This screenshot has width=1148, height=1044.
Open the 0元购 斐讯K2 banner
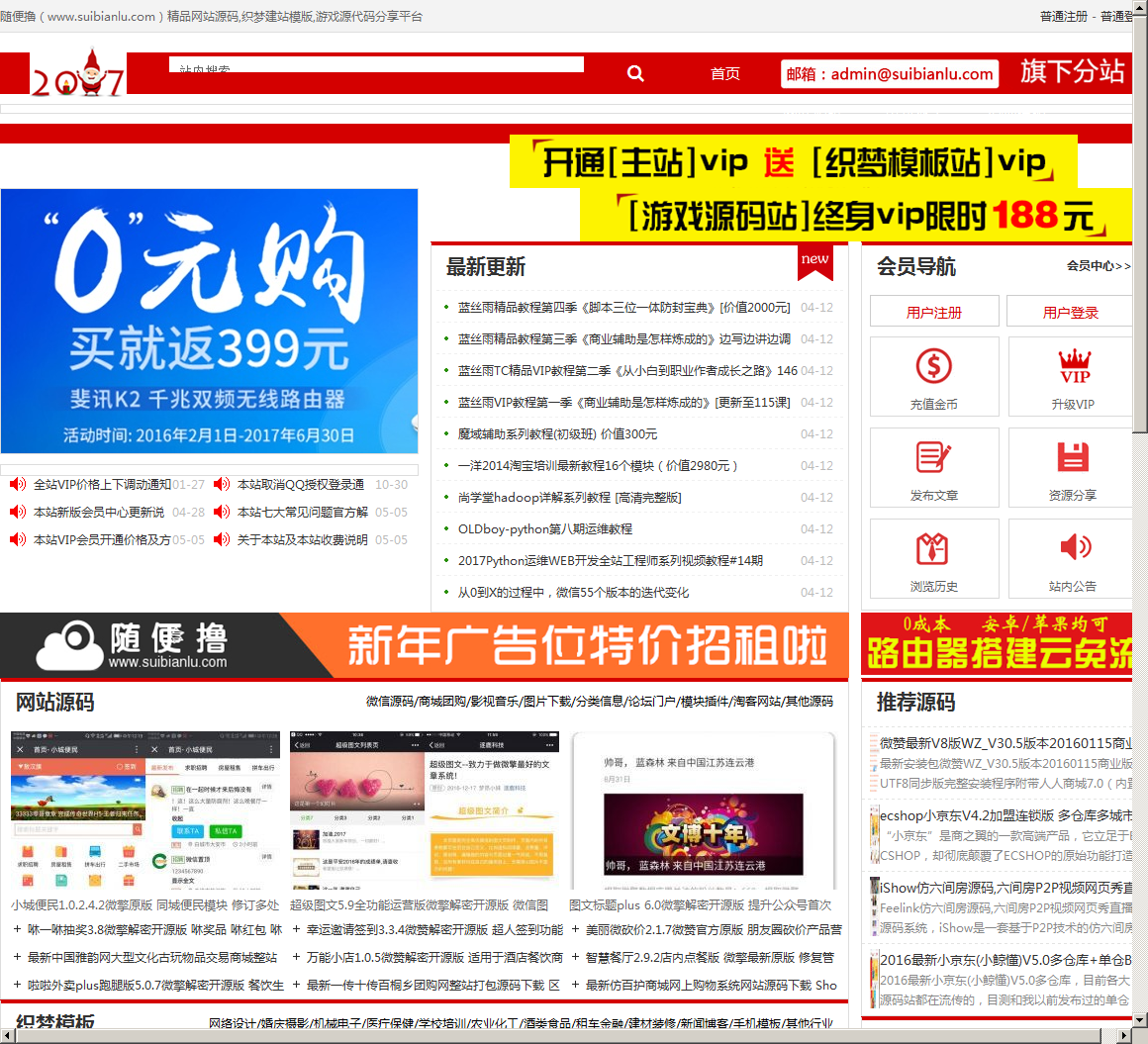click(x=210, y=321)
